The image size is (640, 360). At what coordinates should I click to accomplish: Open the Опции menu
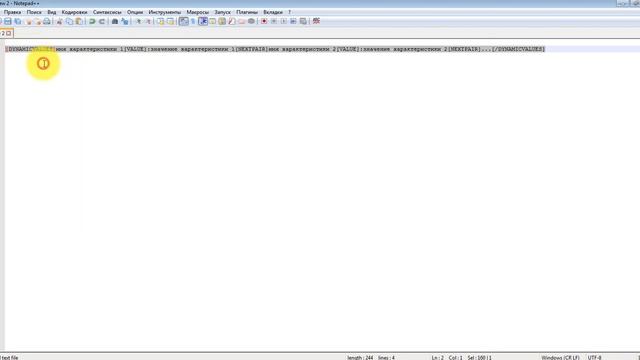[x=135, y=12]
